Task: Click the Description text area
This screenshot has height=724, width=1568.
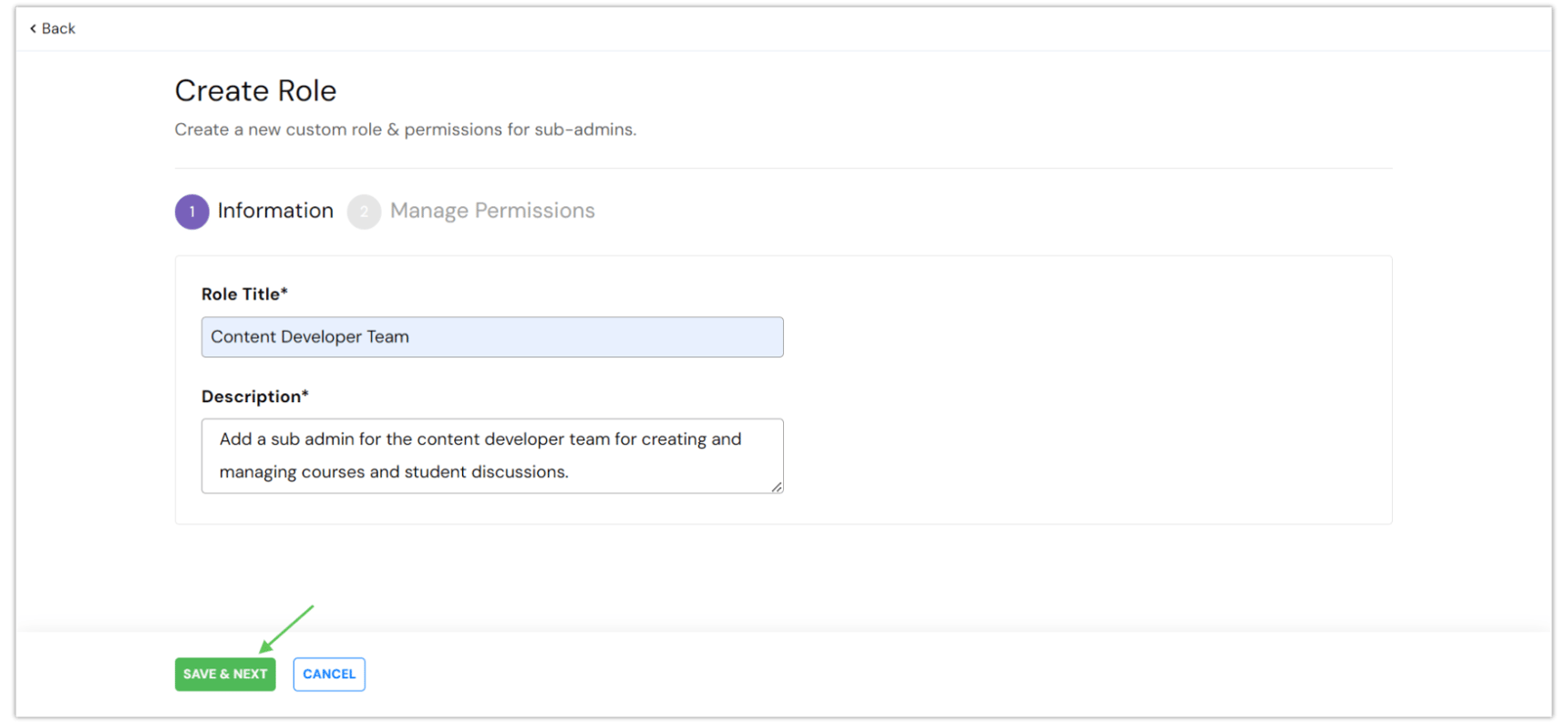Action: tap(492, 455)
